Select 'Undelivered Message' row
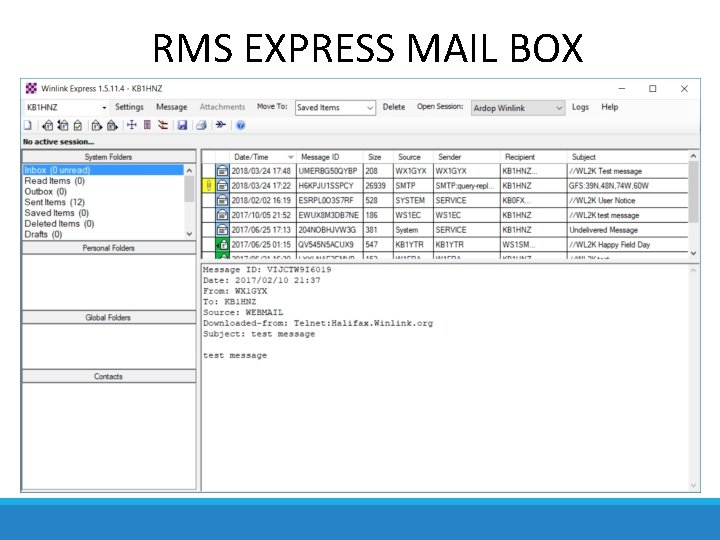The image size is (720, 540). click(445, 230)
